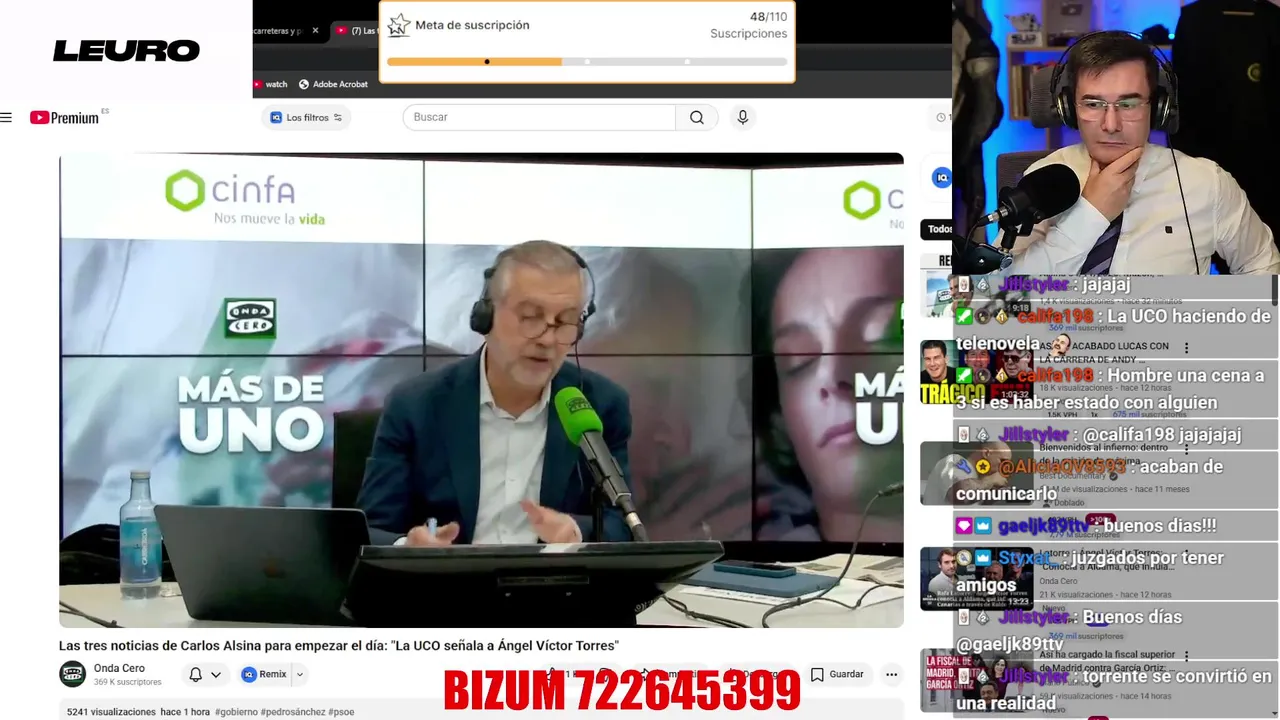Close the 'carreteras y p...' browser tab
The width and height of the screenshot is (1280, 720).
[315, 31]
